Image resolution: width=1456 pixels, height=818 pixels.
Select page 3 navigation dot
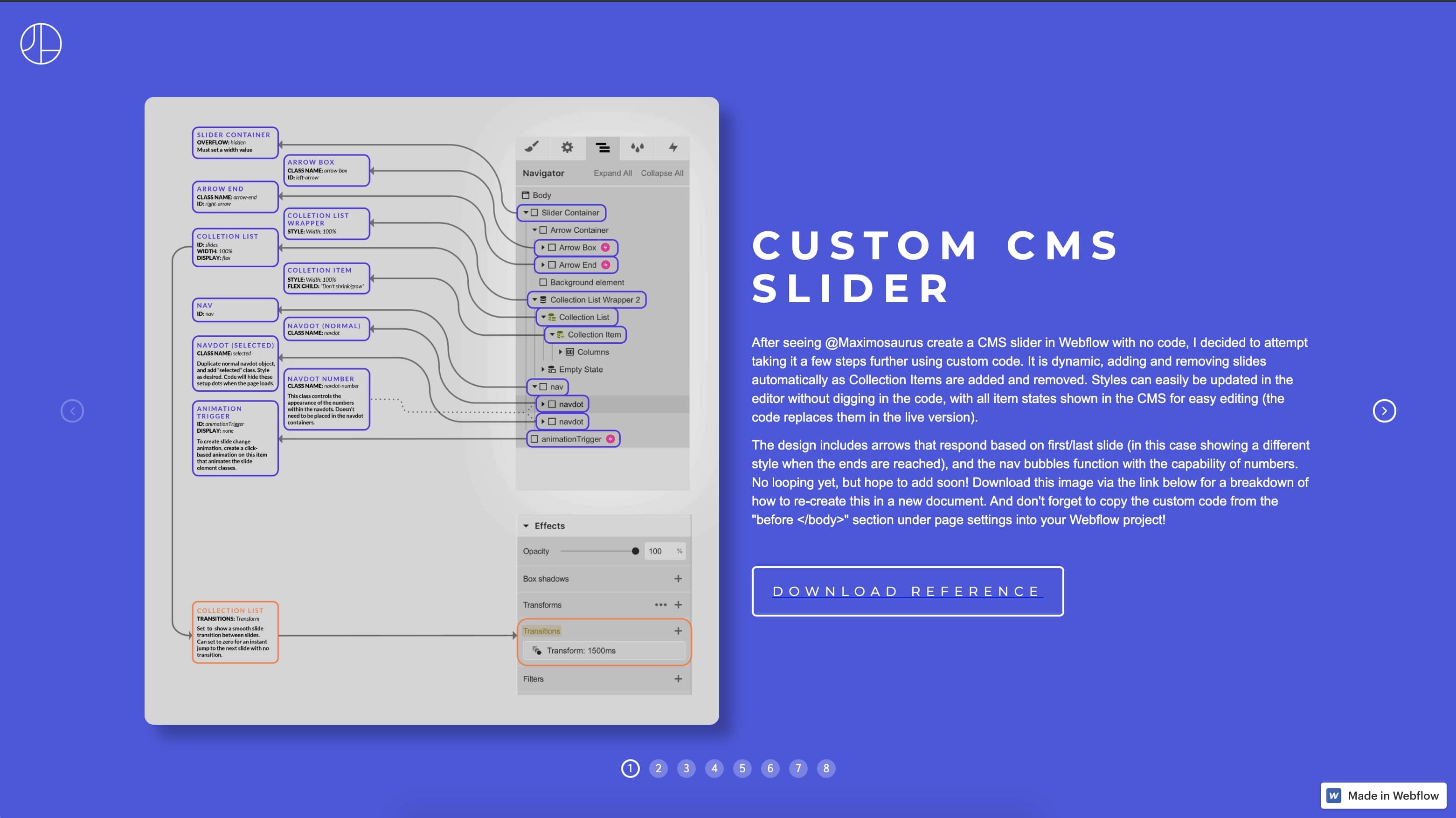point(685,768)
